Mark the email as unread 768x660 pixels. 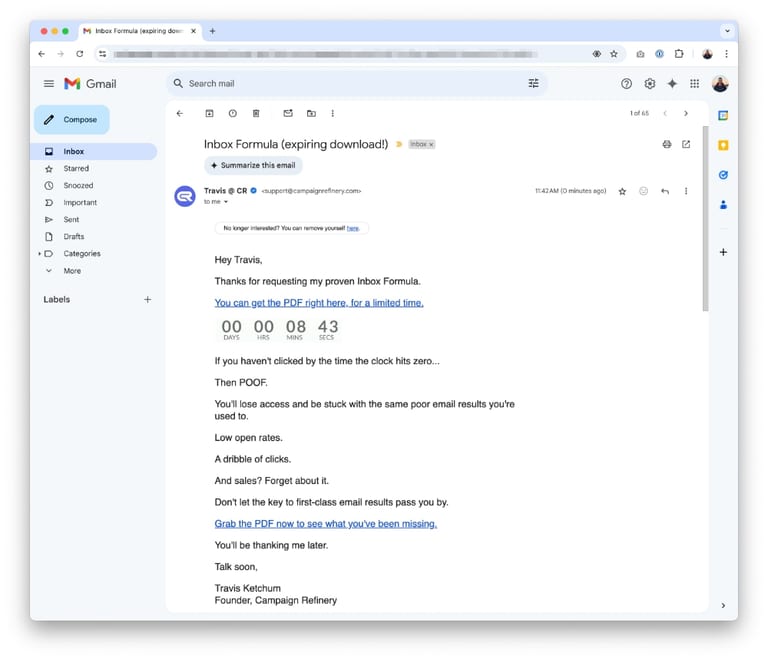pyautogui.click(x=288, y=114)
